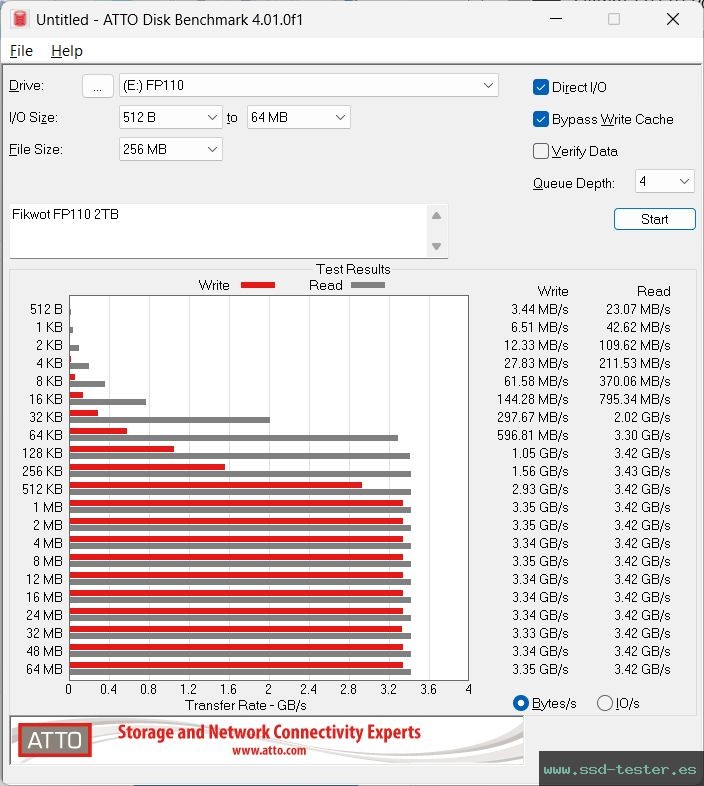This screenshot has height=786, width=704.
Task: Click the Start benchmark button
Action: pos(654,219)
